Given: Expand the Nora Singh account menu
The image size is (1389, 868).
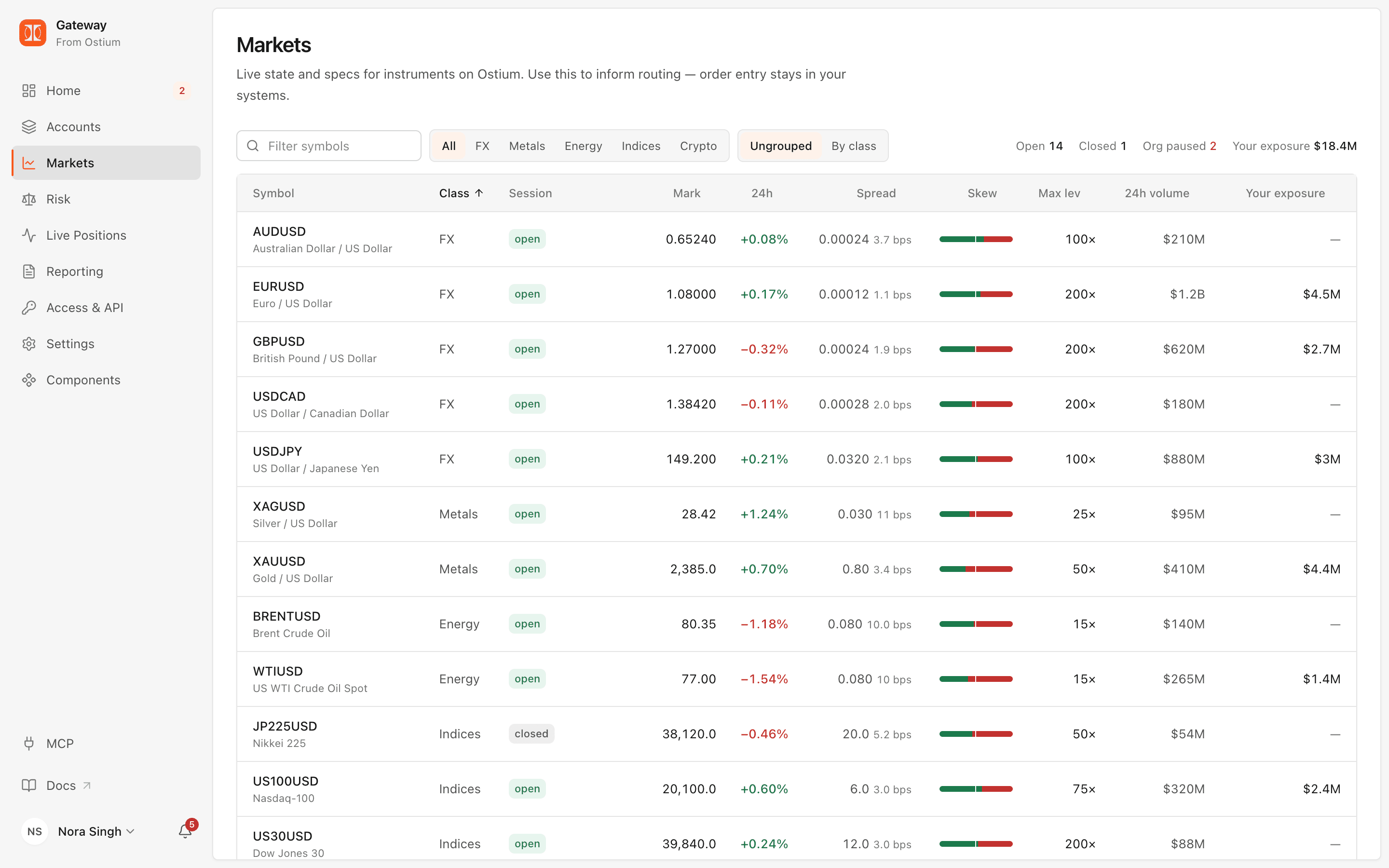Looking at the screenshot, I should tap(96, 831).
